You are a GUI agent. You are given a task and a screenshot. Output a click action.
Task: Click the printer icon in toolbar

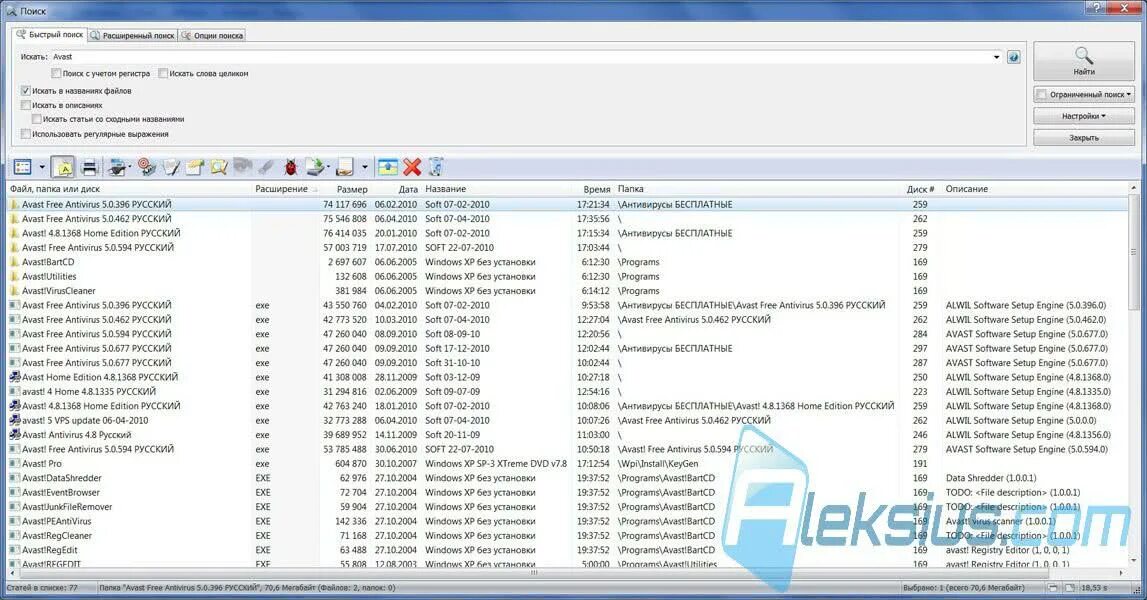coord(89,168)
